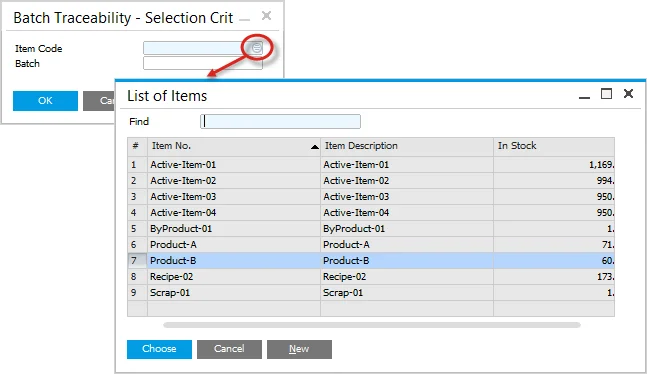
Task: Click Active-Item-02 in Item Description column
Action: 407,181
